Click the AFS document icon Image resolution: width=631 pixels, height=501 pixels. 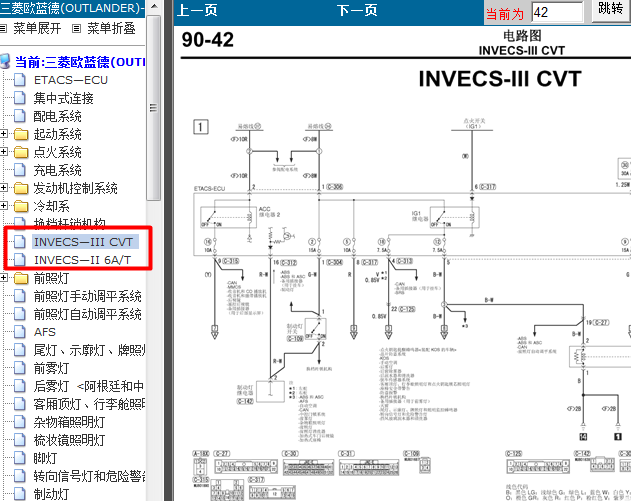[20, 332]
